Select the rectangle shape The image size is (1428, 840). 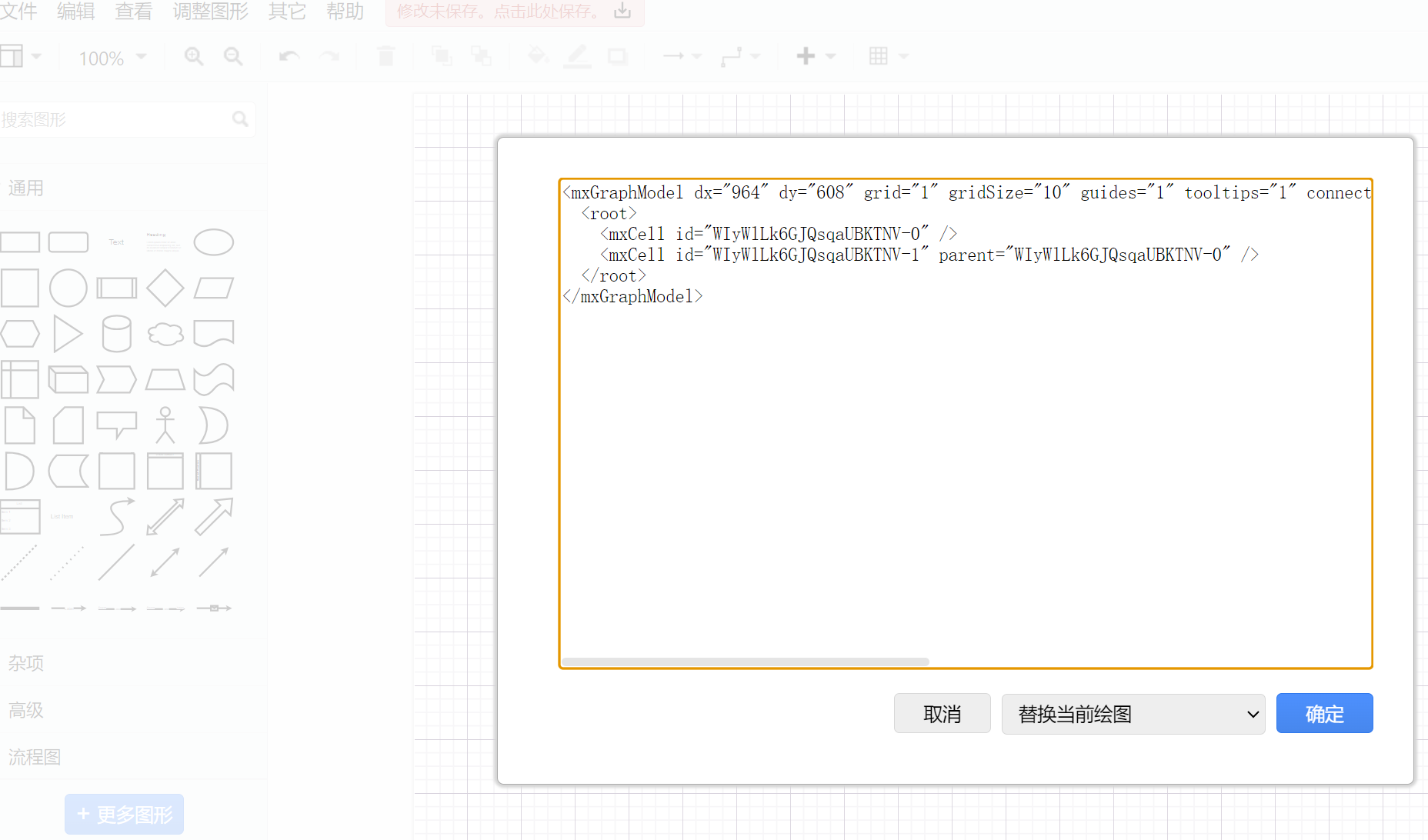(20, 242)
